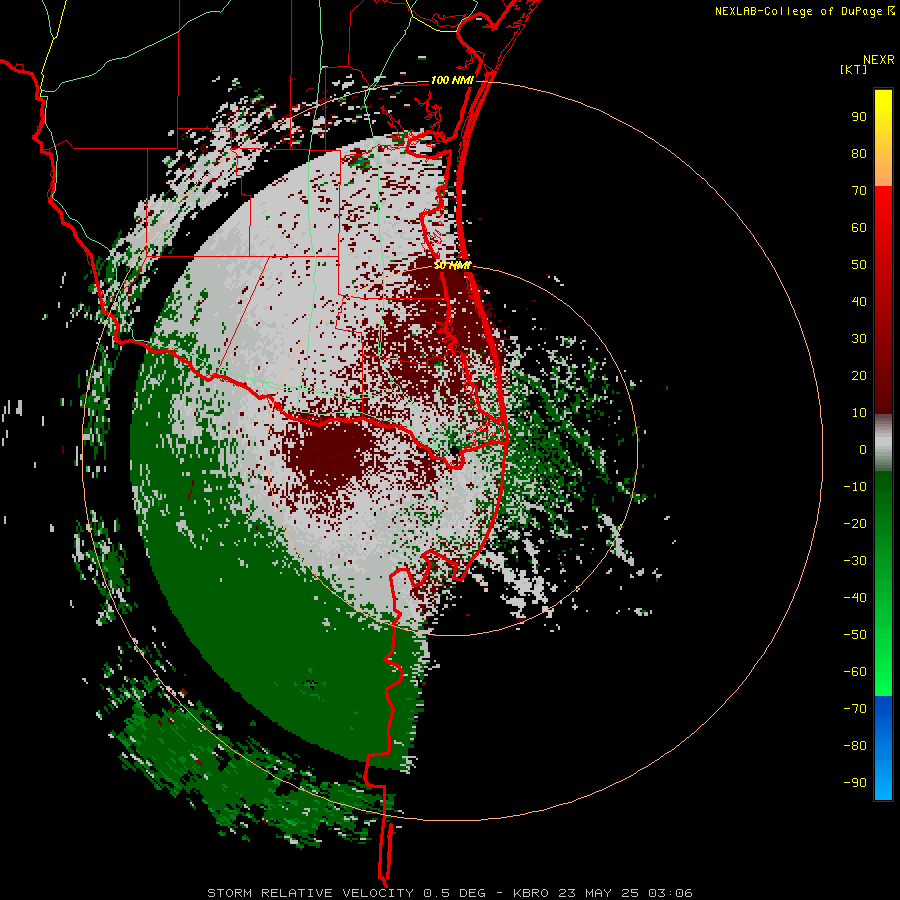Click the -40 value on the velocity scale
Image resolution: width=900 pixels, height=900 pixels.
point(855,598)
